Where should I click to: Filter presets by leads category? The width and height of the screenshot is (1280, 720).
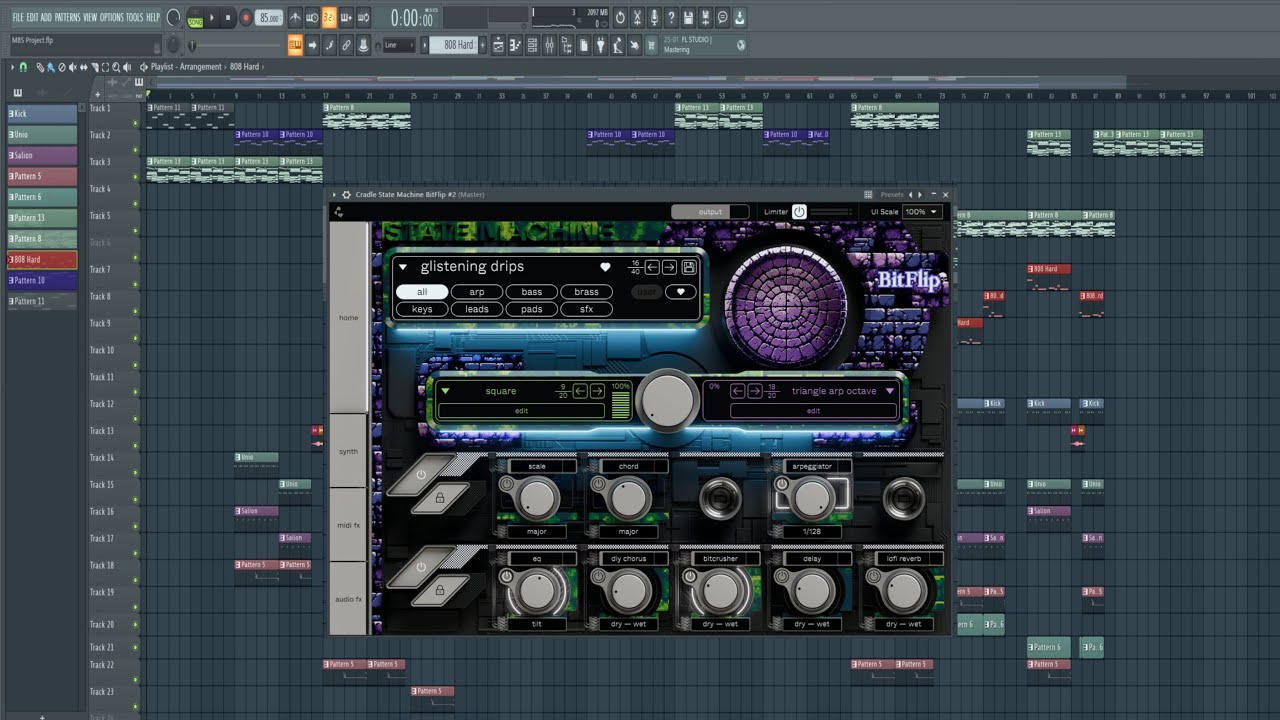pos(477,309)
